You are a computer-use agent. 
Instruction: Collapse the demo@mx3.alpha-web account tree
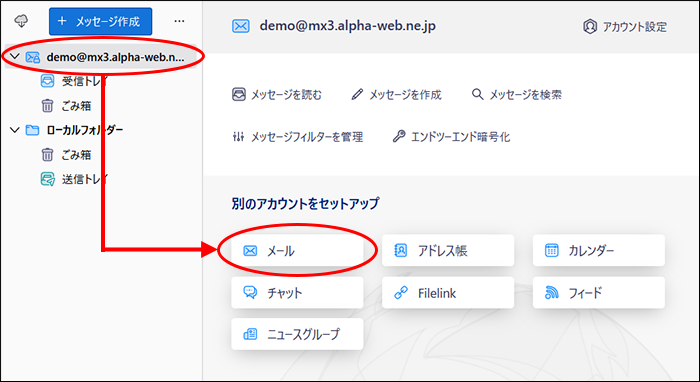coord(15,57)
